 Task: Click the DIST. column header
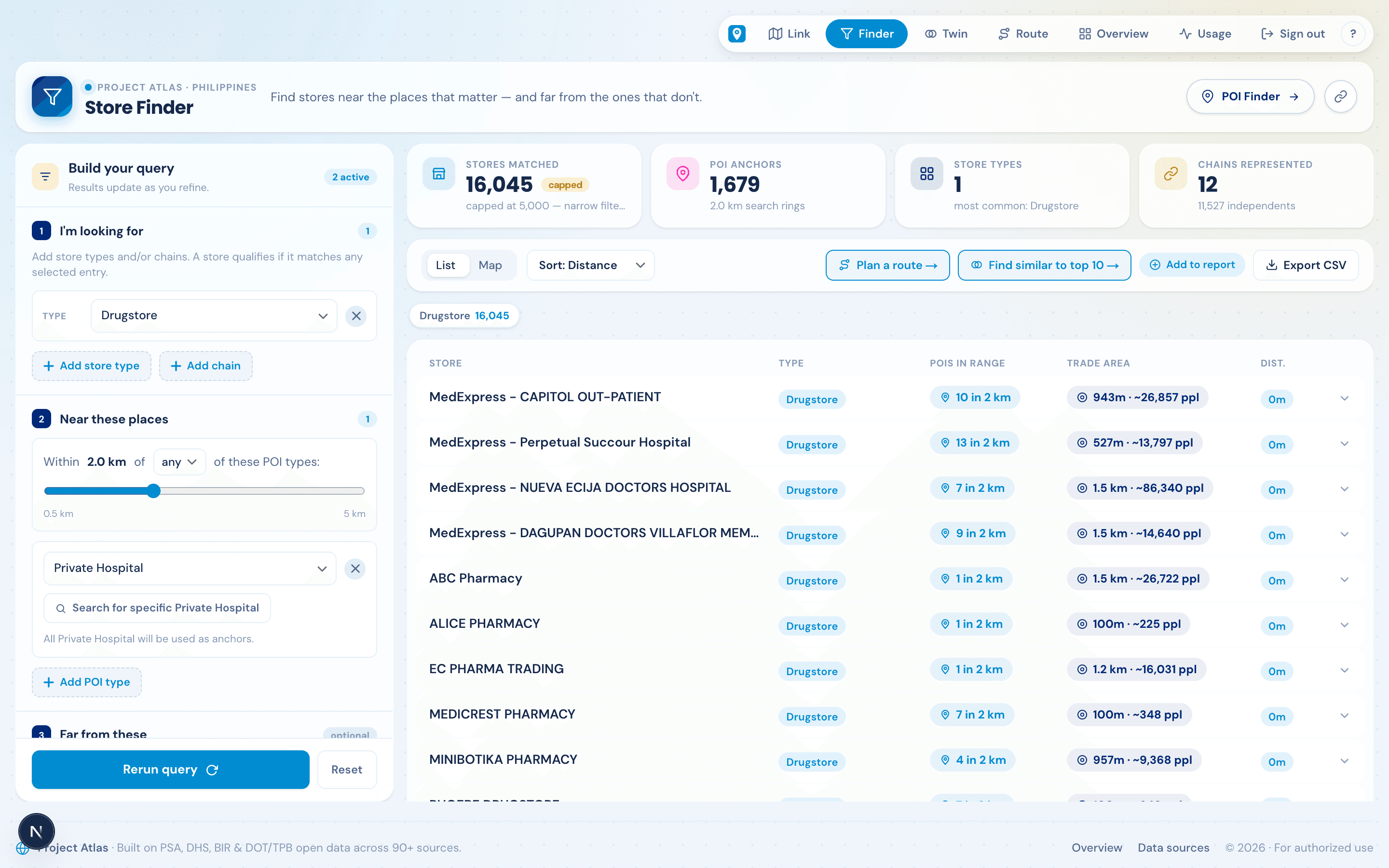(1272, 364)
